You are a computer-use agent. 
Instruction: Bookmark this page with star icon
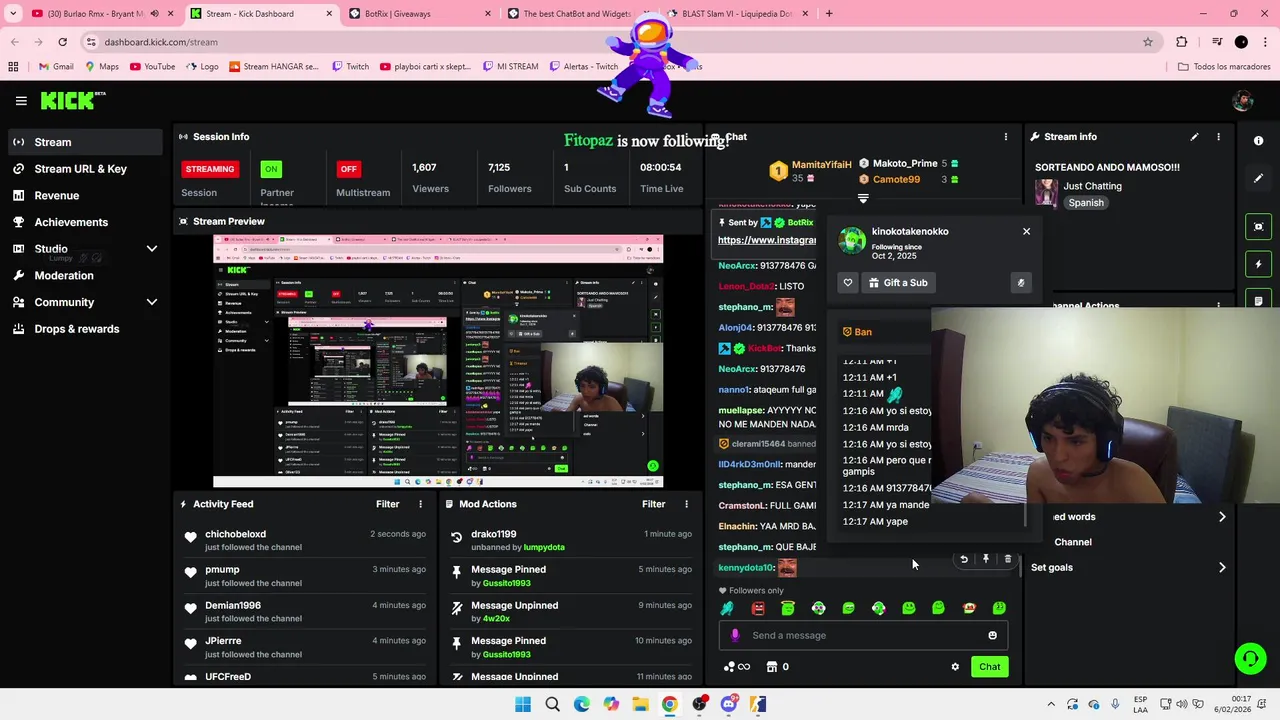(1148, 42)
